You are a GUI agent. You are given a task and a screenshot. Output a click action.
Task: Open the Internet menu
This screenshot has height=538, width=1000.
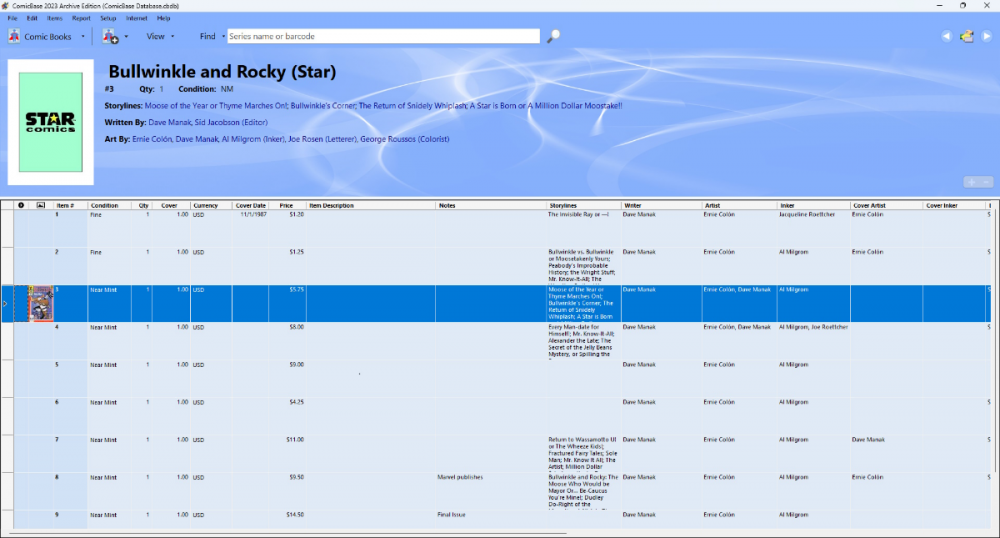136,18
